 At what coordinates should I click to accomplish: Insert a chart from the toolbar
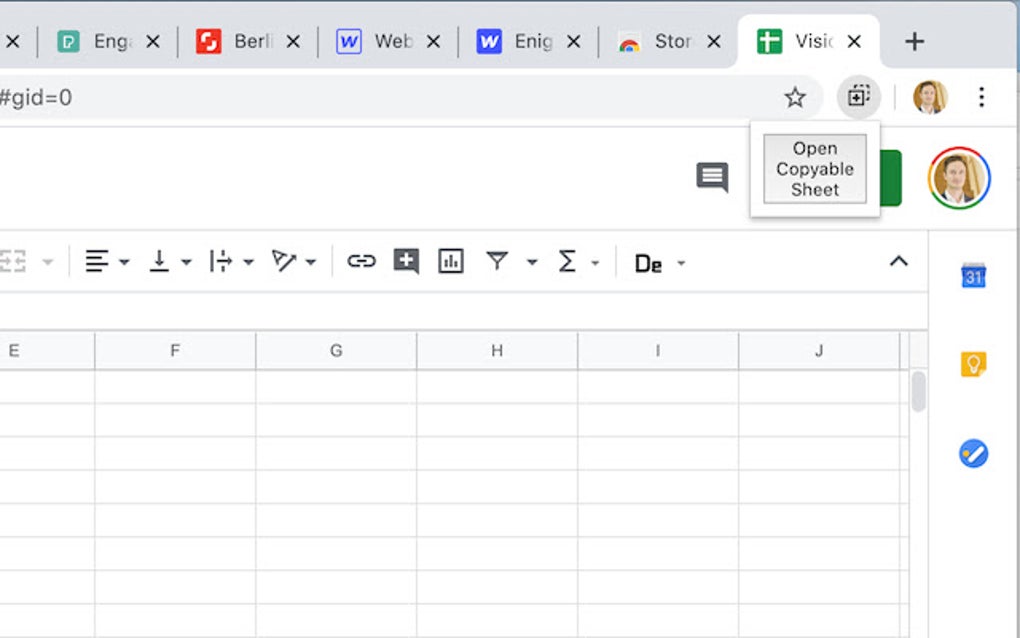pyautogui.click(x=451, y=262)
